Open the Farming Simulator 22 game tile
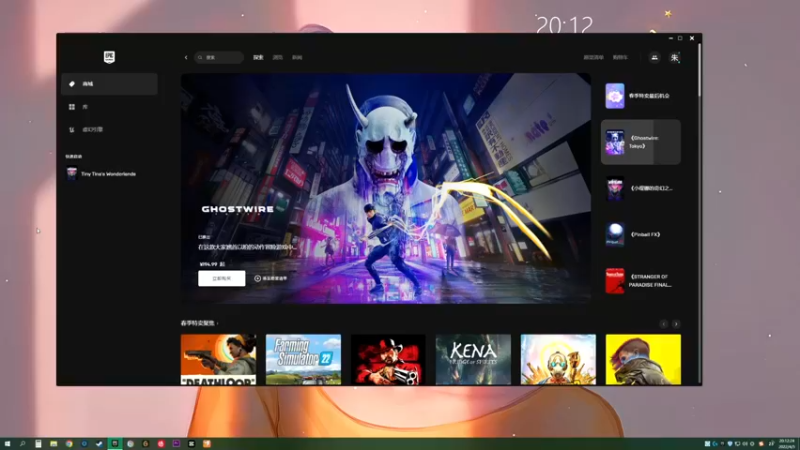Image resolution: width=800 pixels, height=450 pixels. tap(304, 360)
